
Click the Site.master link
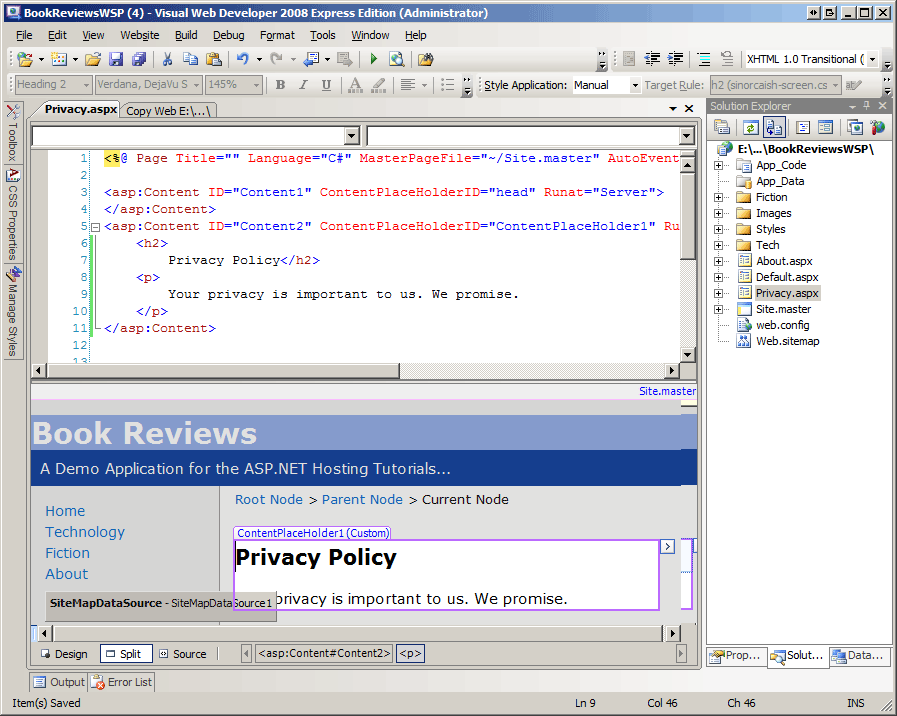(x=667, y=391)
